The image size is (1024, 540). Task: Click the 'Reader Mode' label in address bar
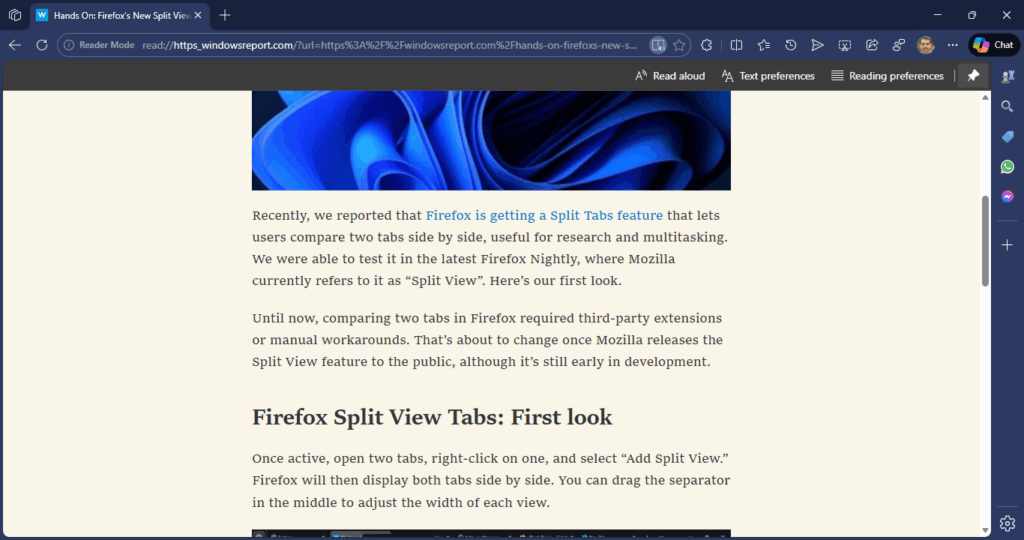pos(106,45)
